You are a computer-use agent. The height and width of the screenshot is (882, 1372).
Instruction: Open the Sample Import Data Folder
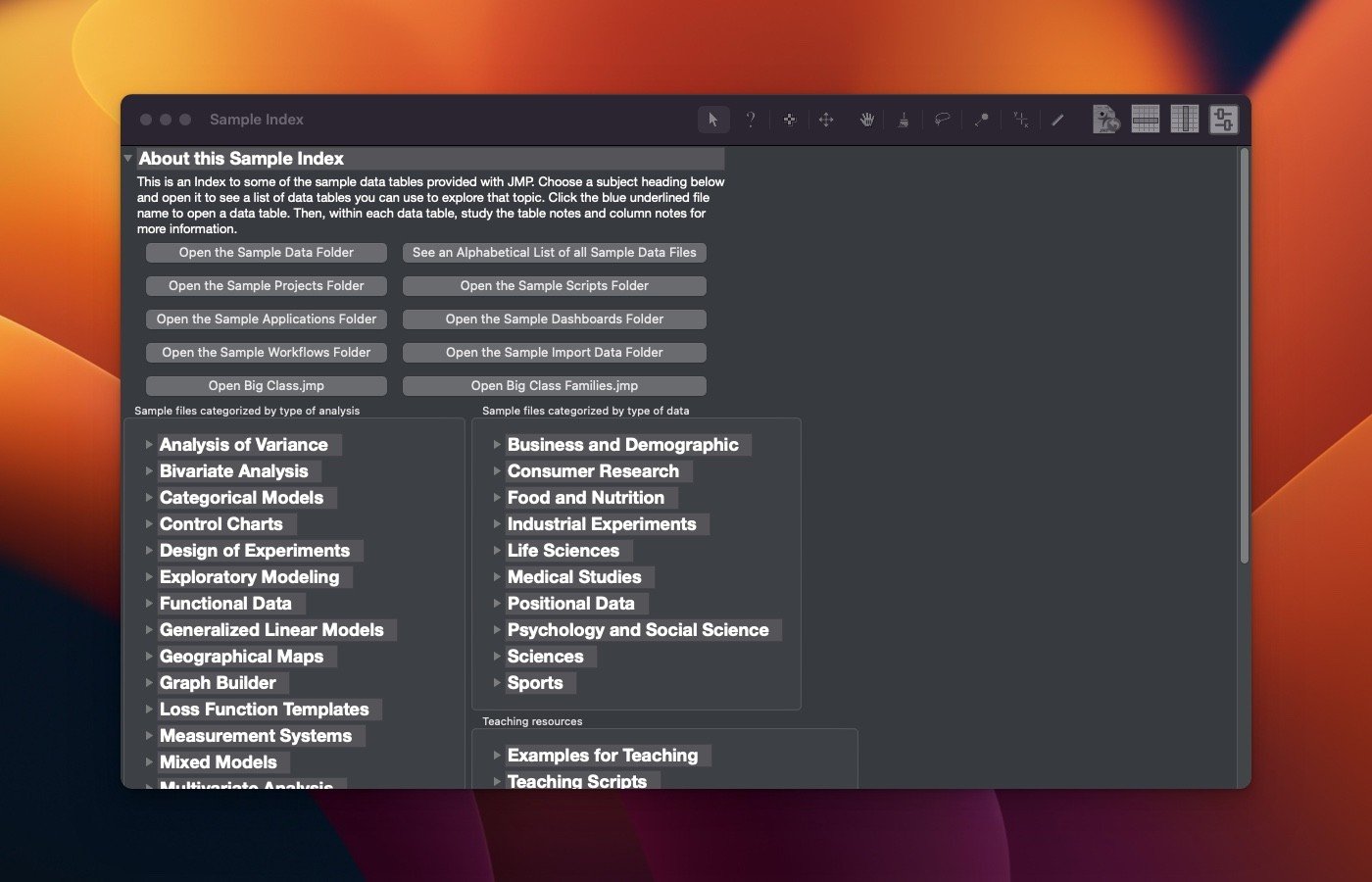555,353
